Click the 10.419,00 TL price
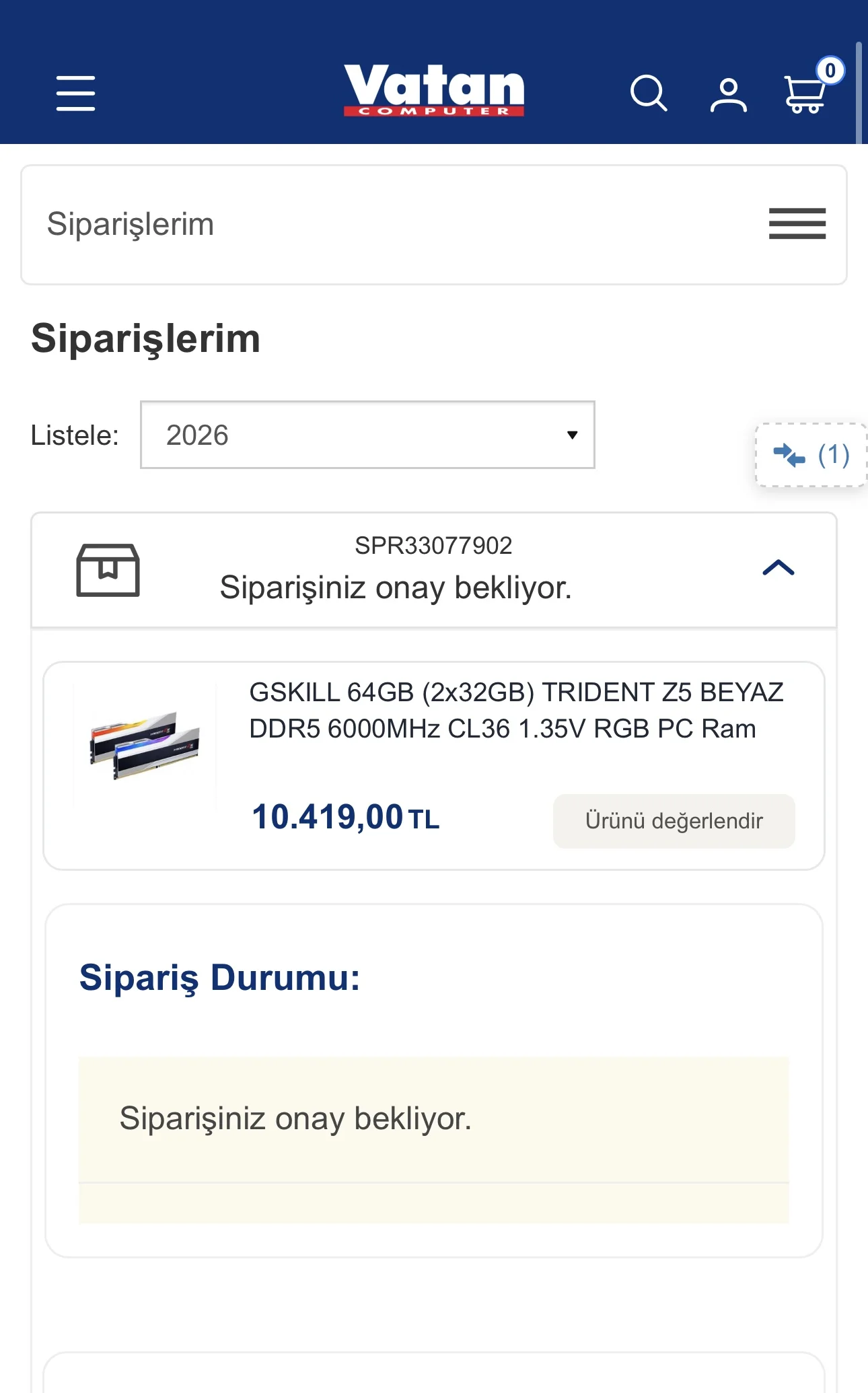The image size is (868, 1393). click(x=345, y=817)
